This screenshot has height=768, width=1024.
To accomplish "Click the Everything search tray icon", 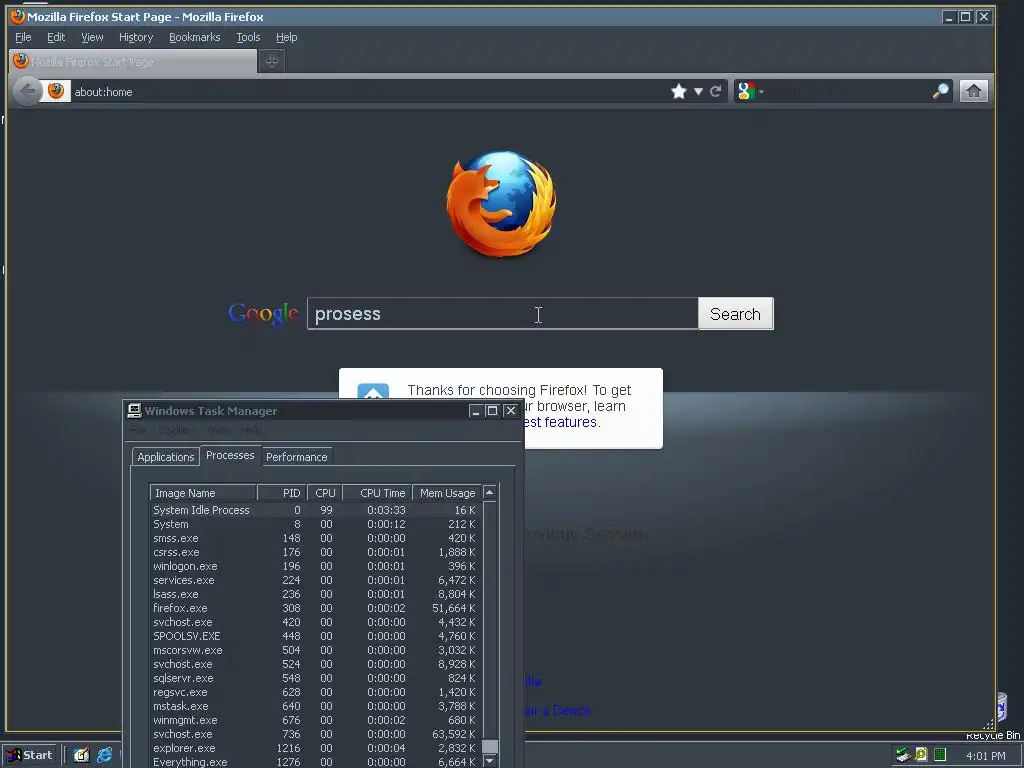I will point(921,755).
